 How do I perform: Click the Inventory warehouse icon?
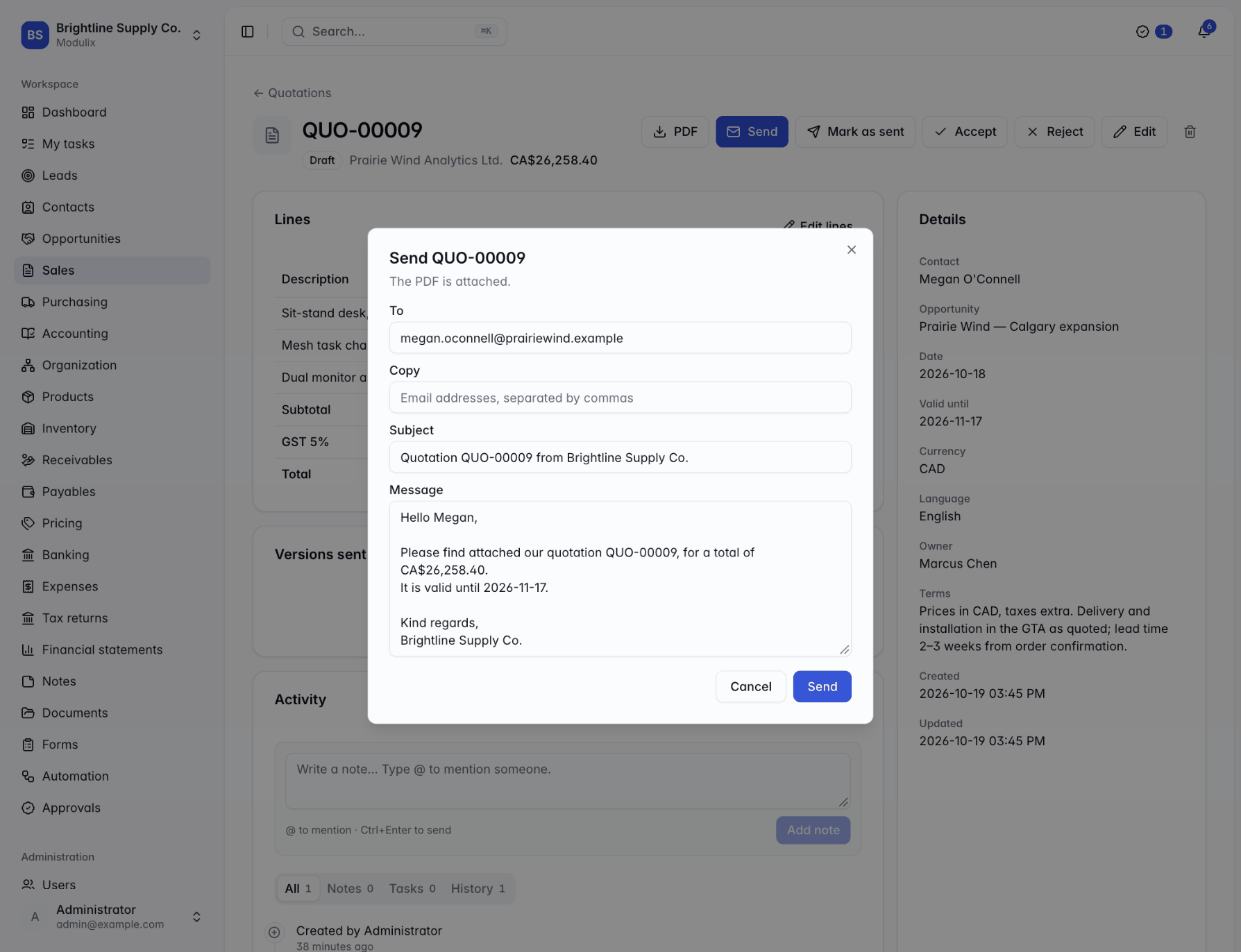(28, 428)
